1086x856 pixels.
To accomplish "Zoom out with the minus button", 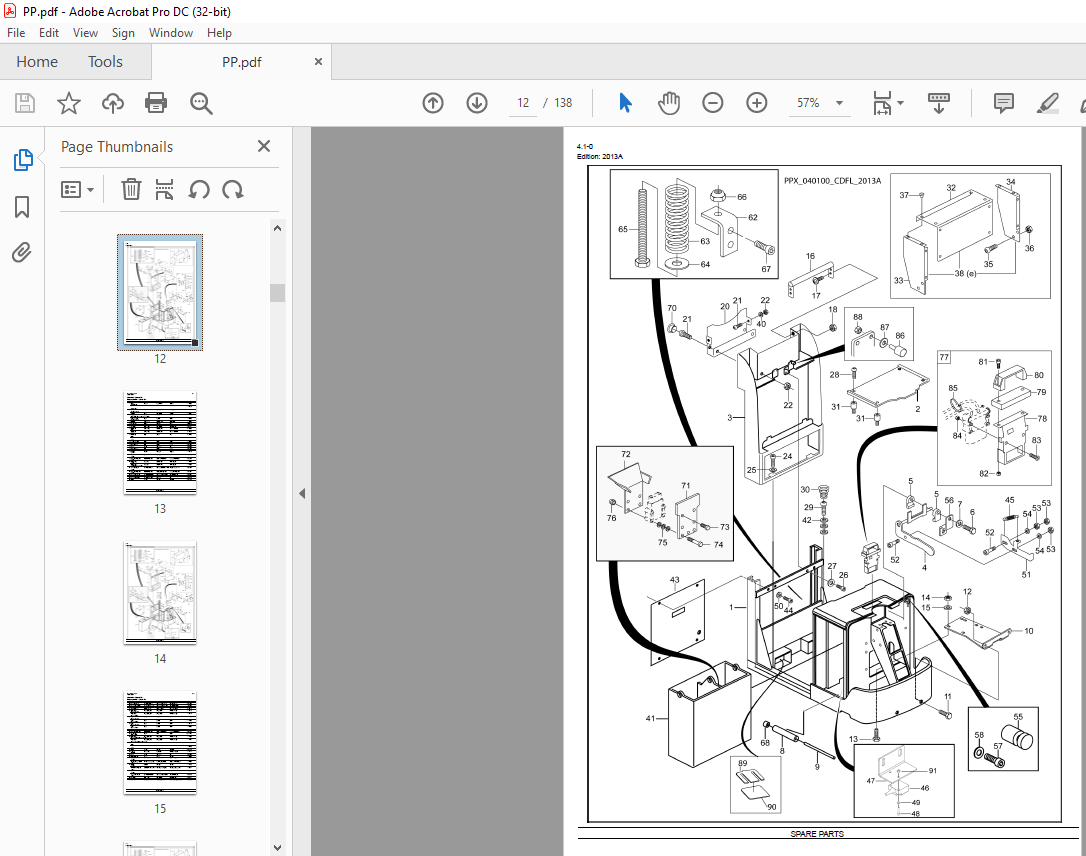I will (x=713, y=103).
